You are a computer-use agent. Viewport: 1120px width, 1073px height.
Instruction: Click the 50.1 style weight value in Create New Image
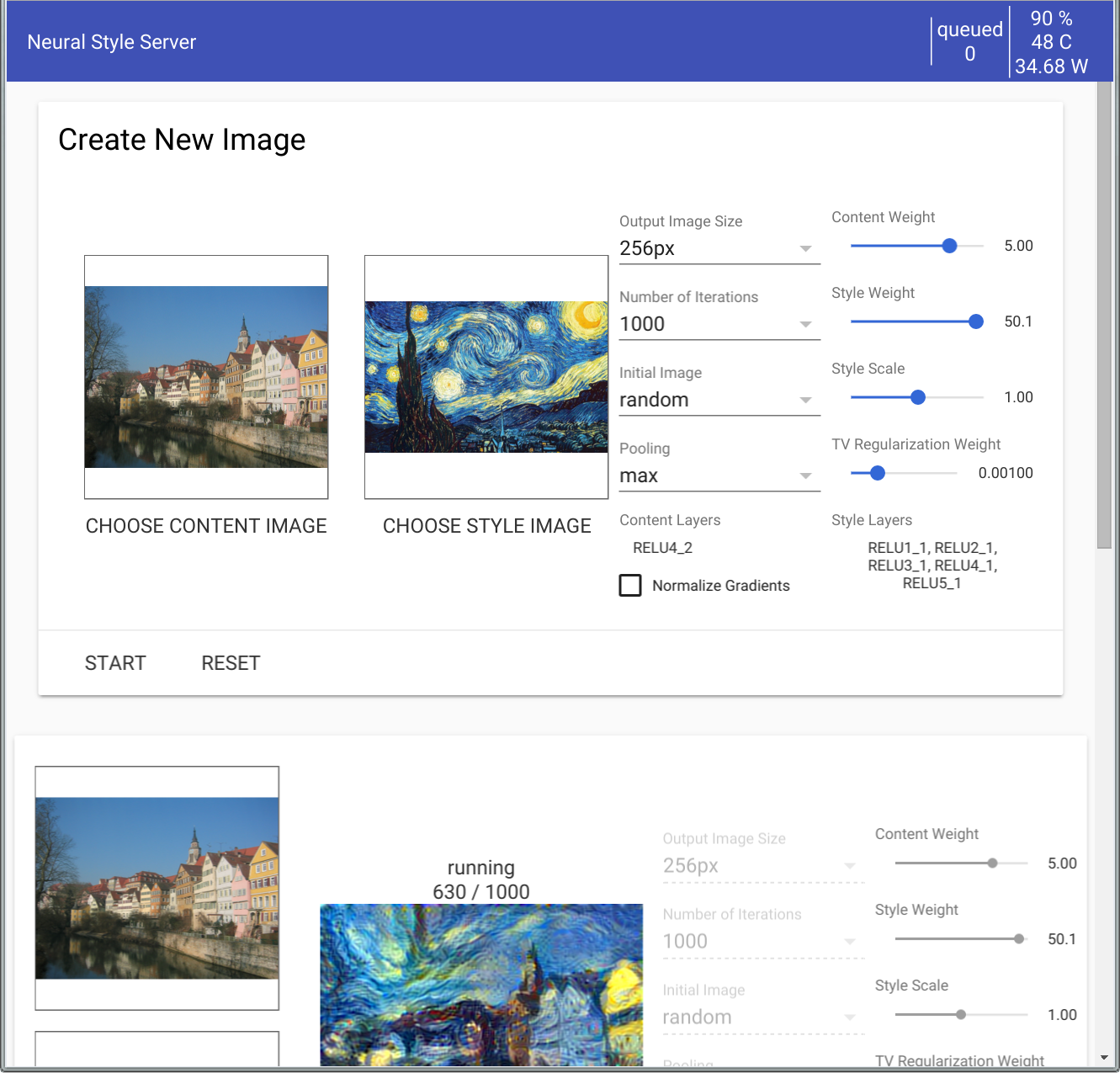coord(1018,321)
